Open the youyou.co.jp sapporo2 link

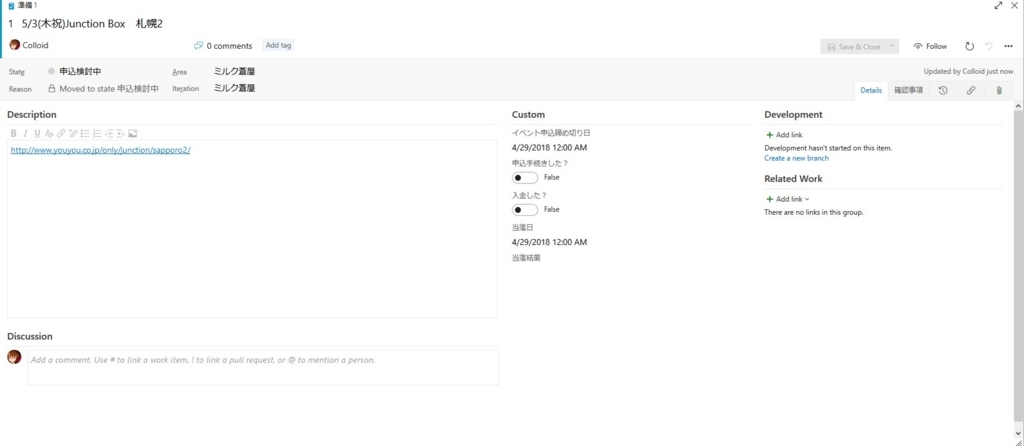(x=101, y=150)
